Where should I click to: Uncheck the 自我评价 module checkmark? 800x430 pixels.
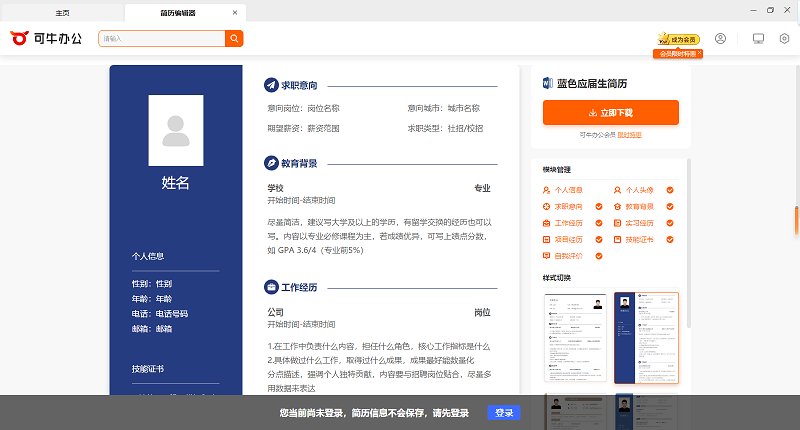point(598,256)
